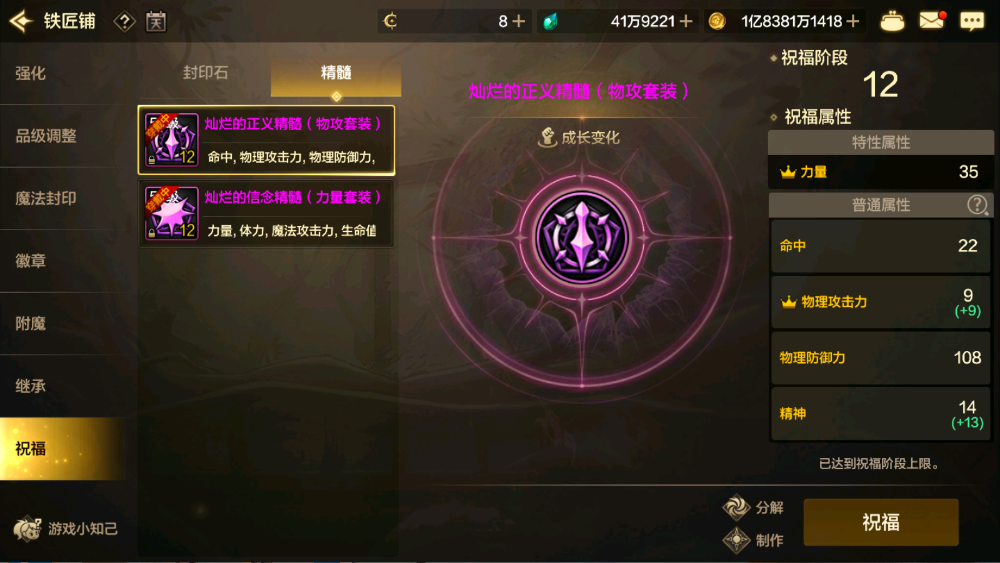The width and height of the screenshot is (1000, 563).
Task: Click the 分解 swirl icon
Action: [x=736, y=507]
